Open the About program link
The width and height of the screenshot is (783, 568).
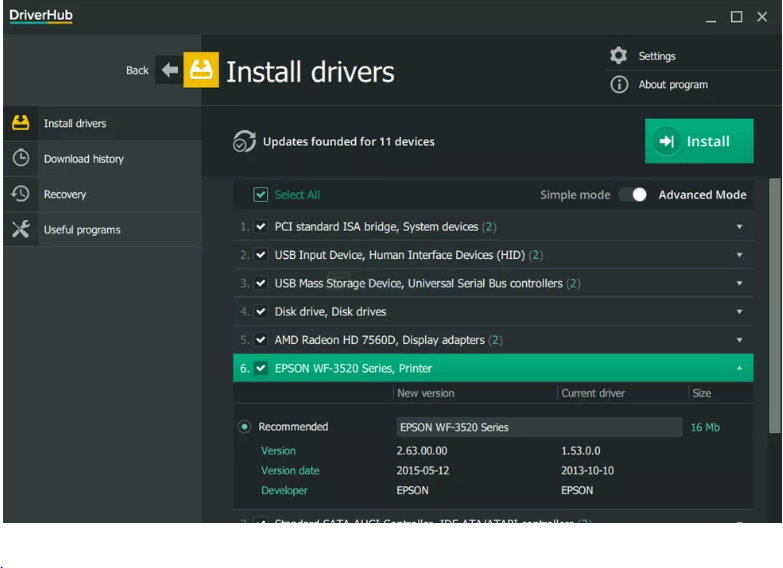pyautogui.click(x=673, y=84)
